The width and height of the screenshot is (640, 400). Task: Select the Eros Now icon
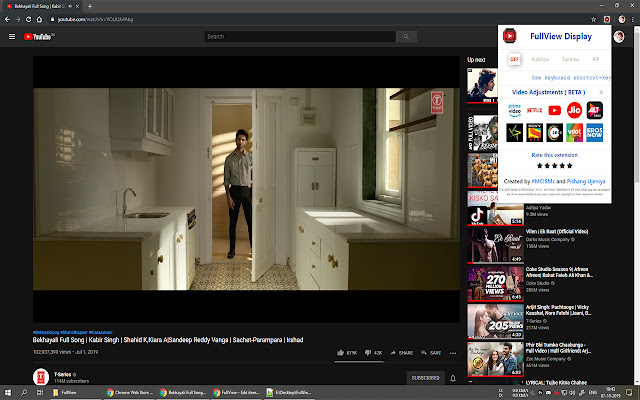pos(594,133)
